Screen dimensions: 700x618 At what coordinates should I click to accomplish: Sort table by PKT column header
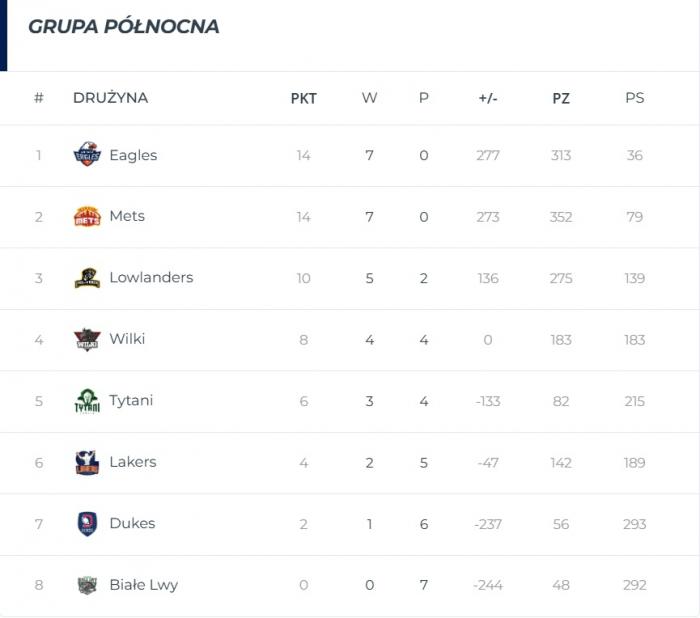[x=304, y=98]
